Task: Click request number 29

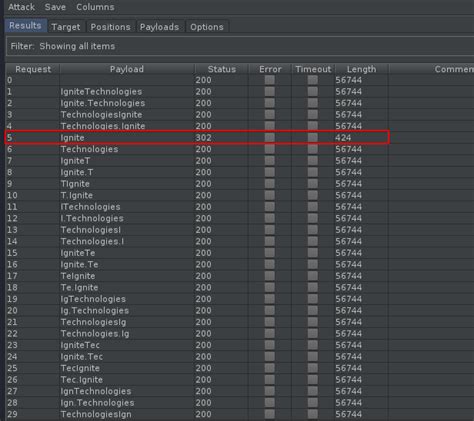Action: coord(12,414)
